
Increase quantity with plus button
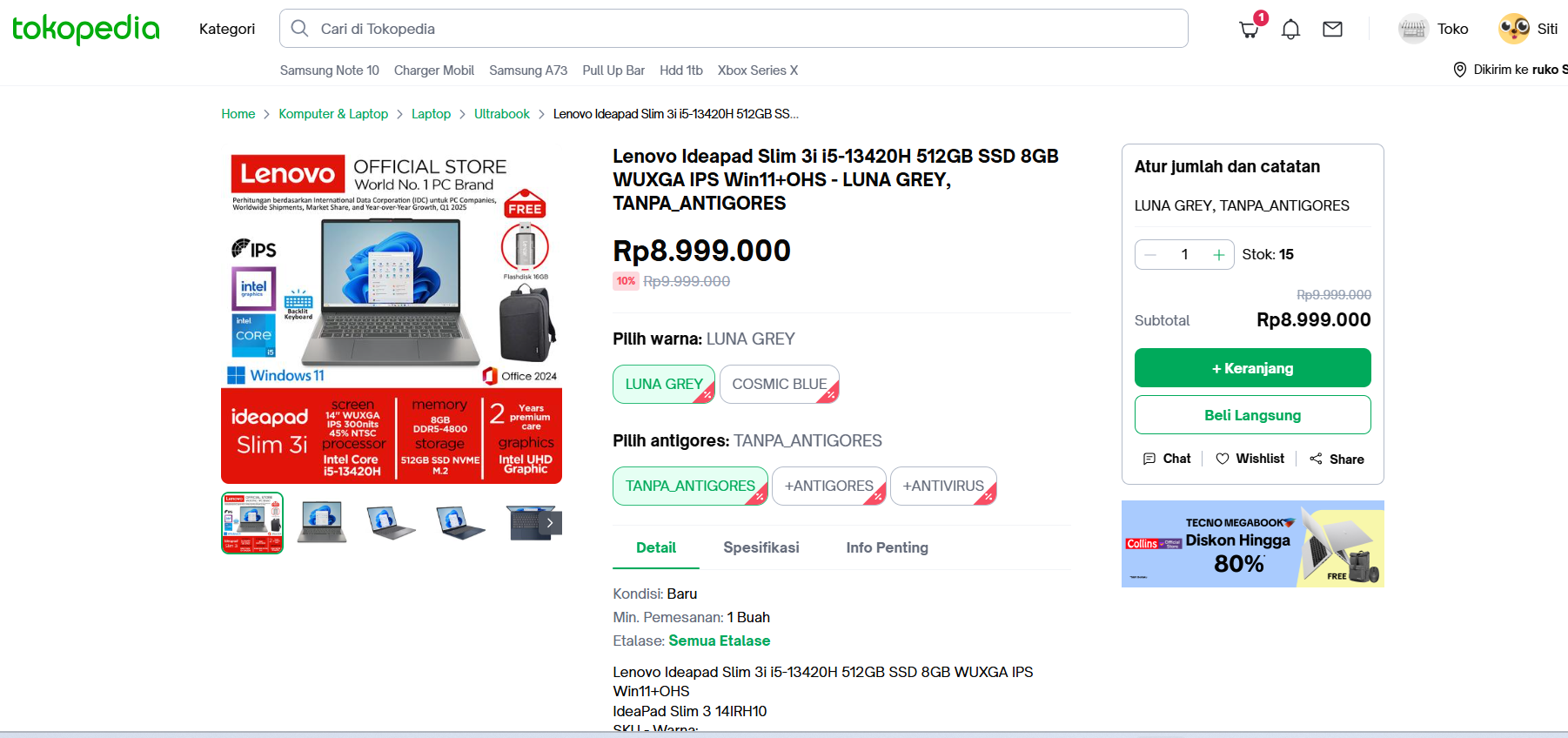click(x=1218, y=254)
